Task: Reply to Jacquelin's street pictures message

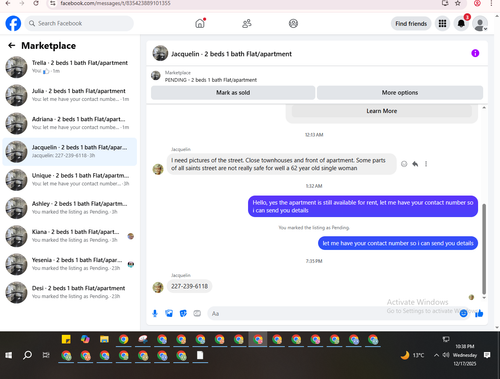Action: (415, 164)
